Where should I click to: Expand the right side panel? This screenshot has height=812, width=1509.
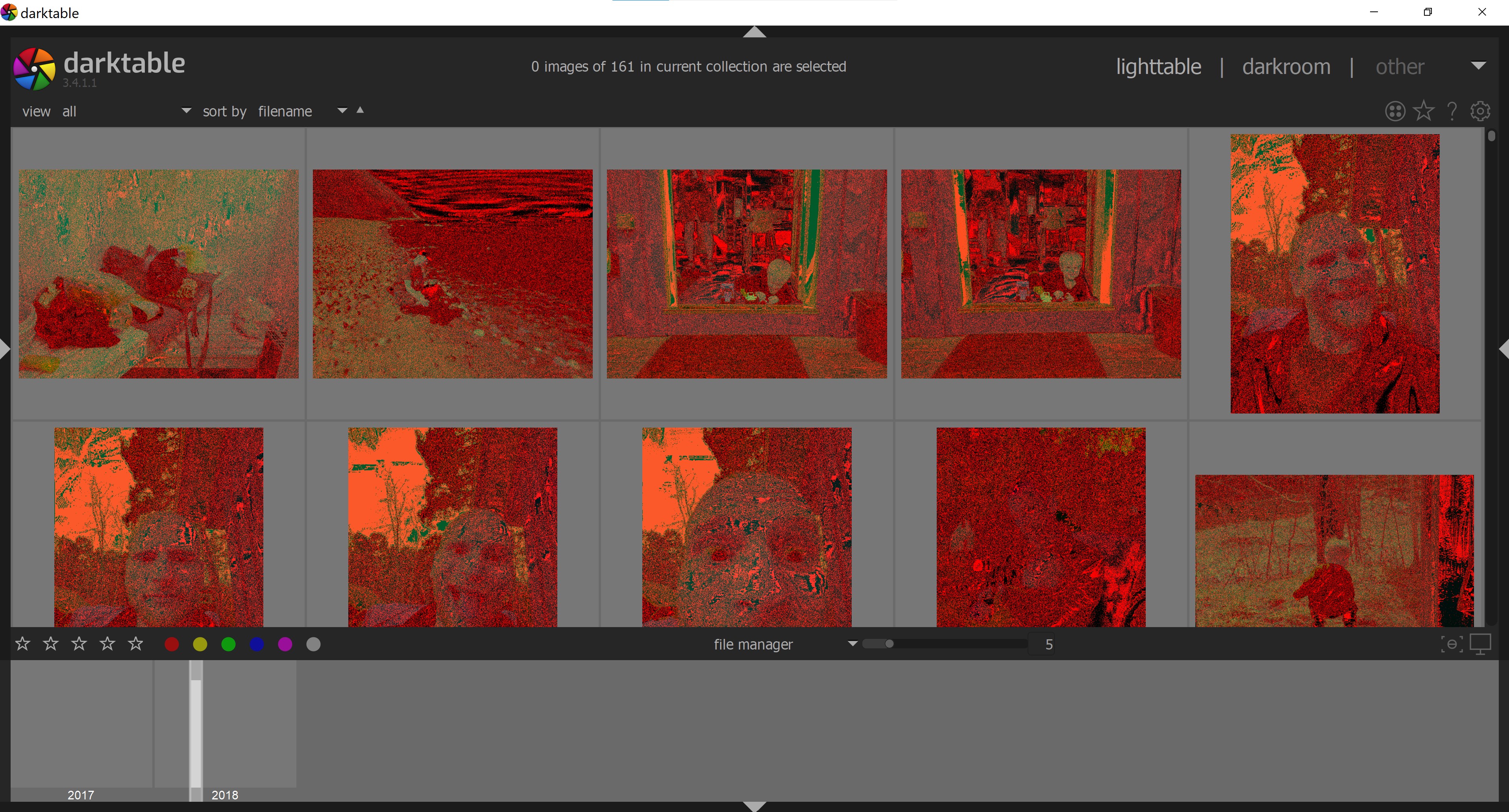click(1504, 349)
